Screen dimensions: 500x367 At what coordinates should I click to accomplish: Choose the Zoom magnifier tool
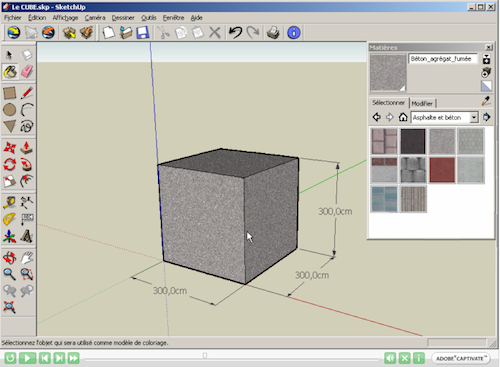(x=9, y=274)
